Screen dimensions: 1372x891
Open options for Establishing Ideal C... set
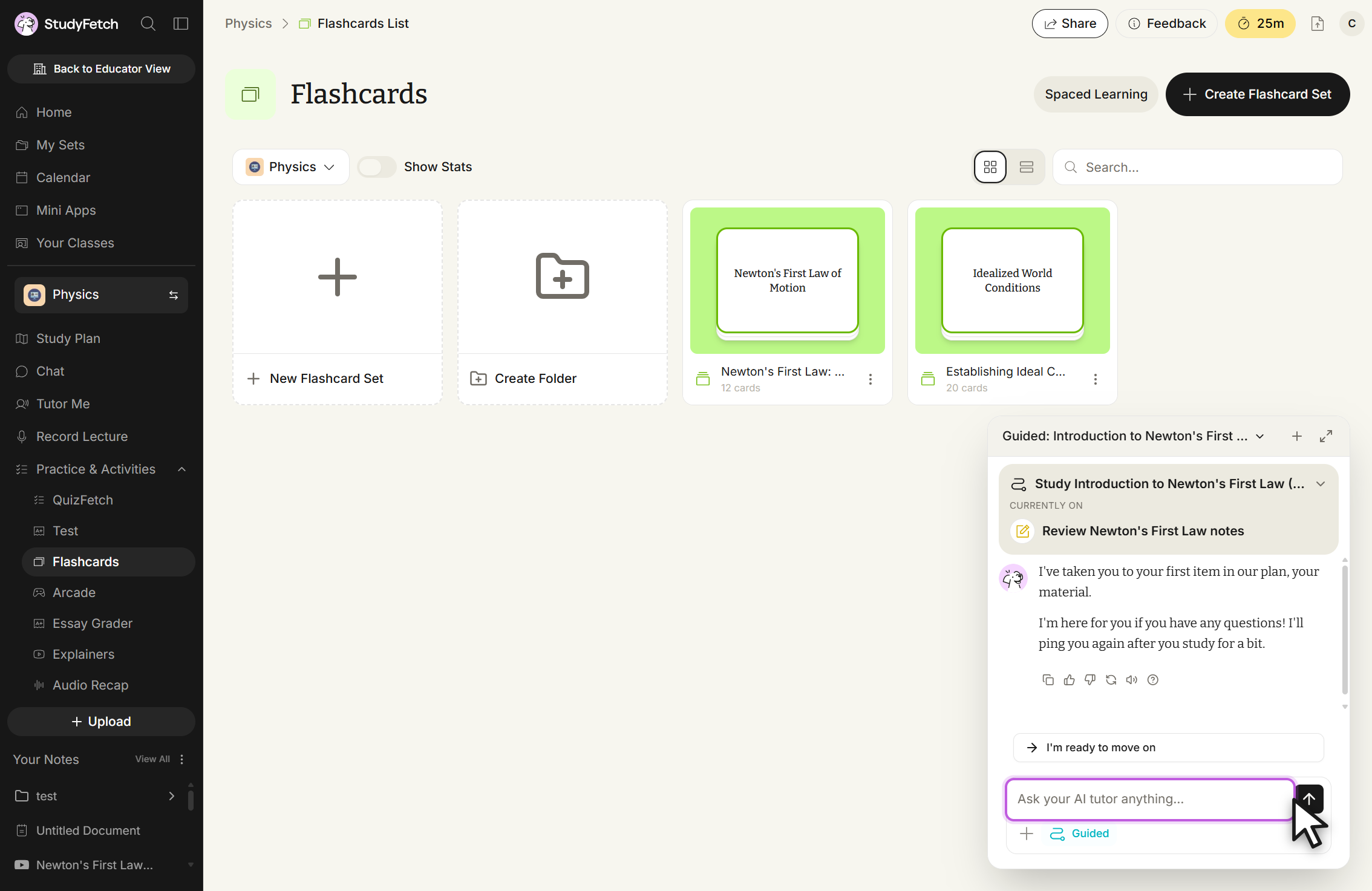[1096, 379]
